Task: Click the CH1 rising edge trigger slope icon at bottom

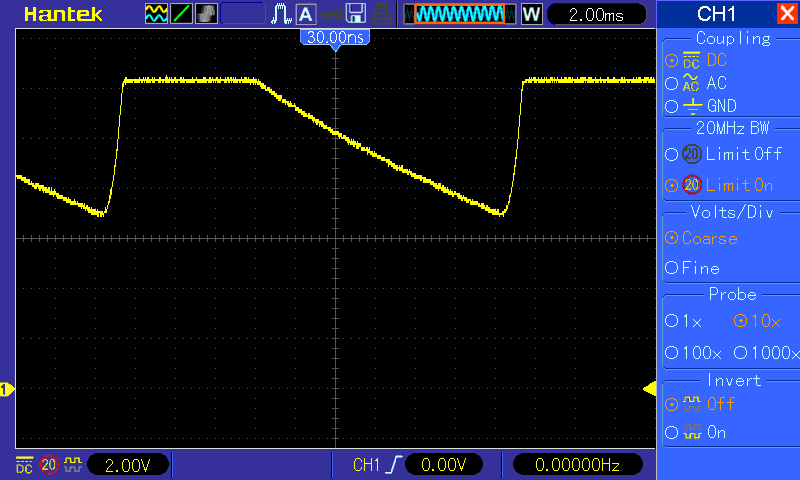Action: click(394, 465)
